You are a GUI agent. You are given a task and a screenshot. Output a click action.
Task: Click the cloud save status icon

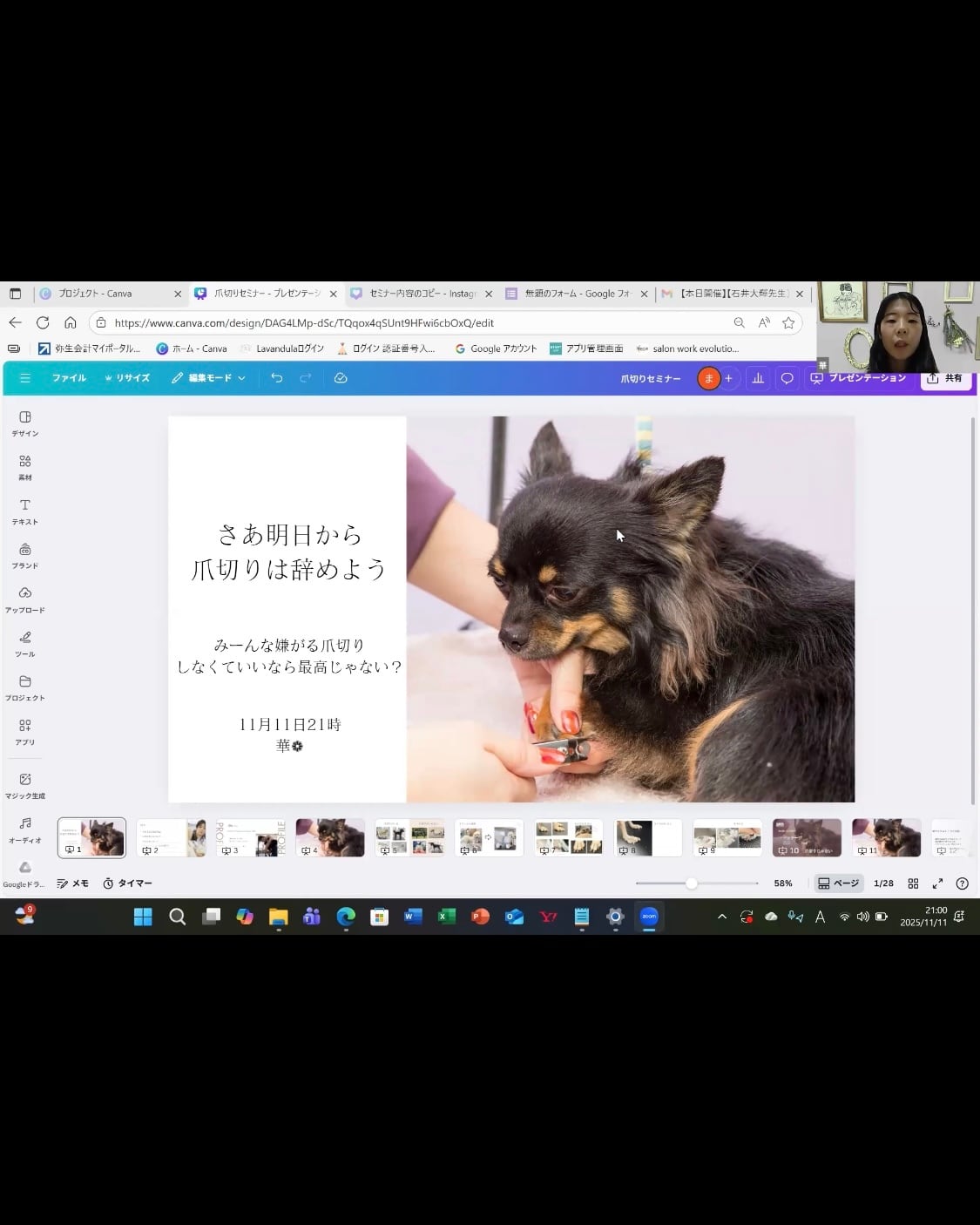coord(341,378)
